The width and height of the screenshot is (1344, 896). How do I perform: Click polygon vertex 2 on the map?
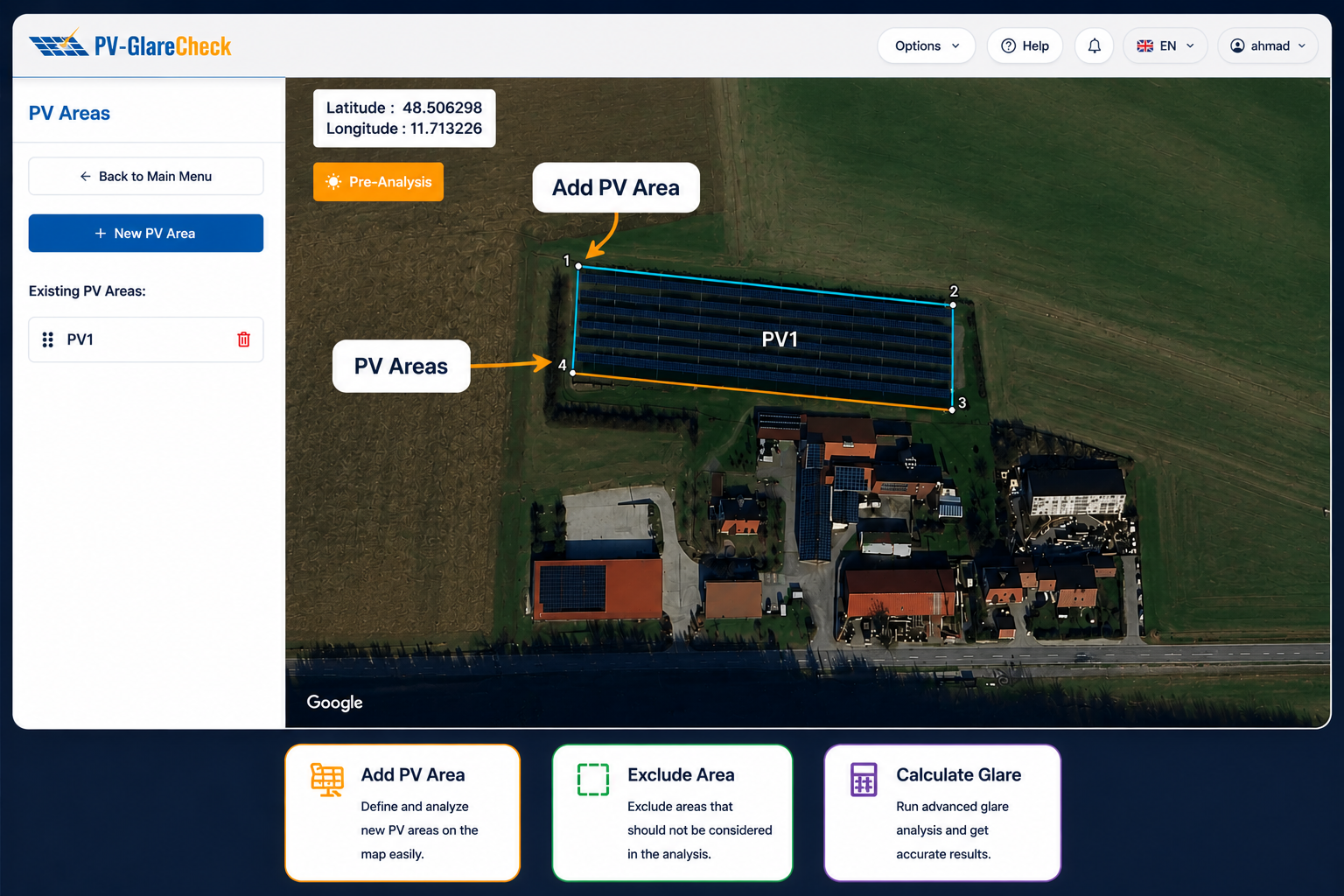(953, 304)
